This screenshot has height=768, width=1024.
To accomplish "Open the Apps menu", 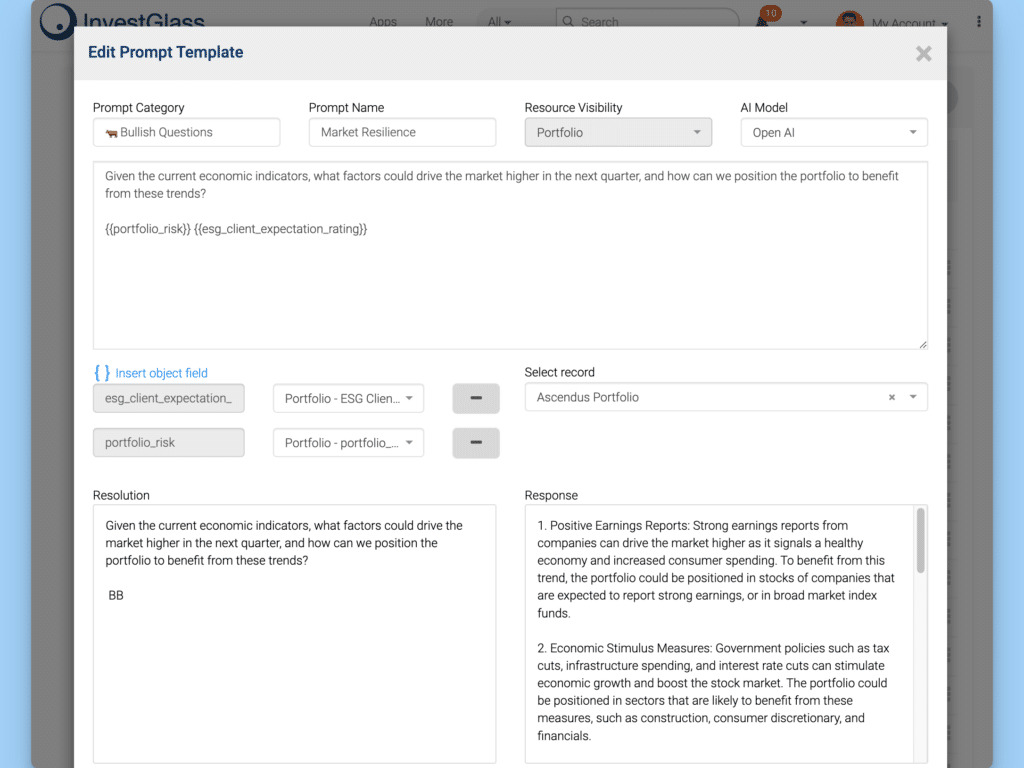I will click(x=383, y=21).
